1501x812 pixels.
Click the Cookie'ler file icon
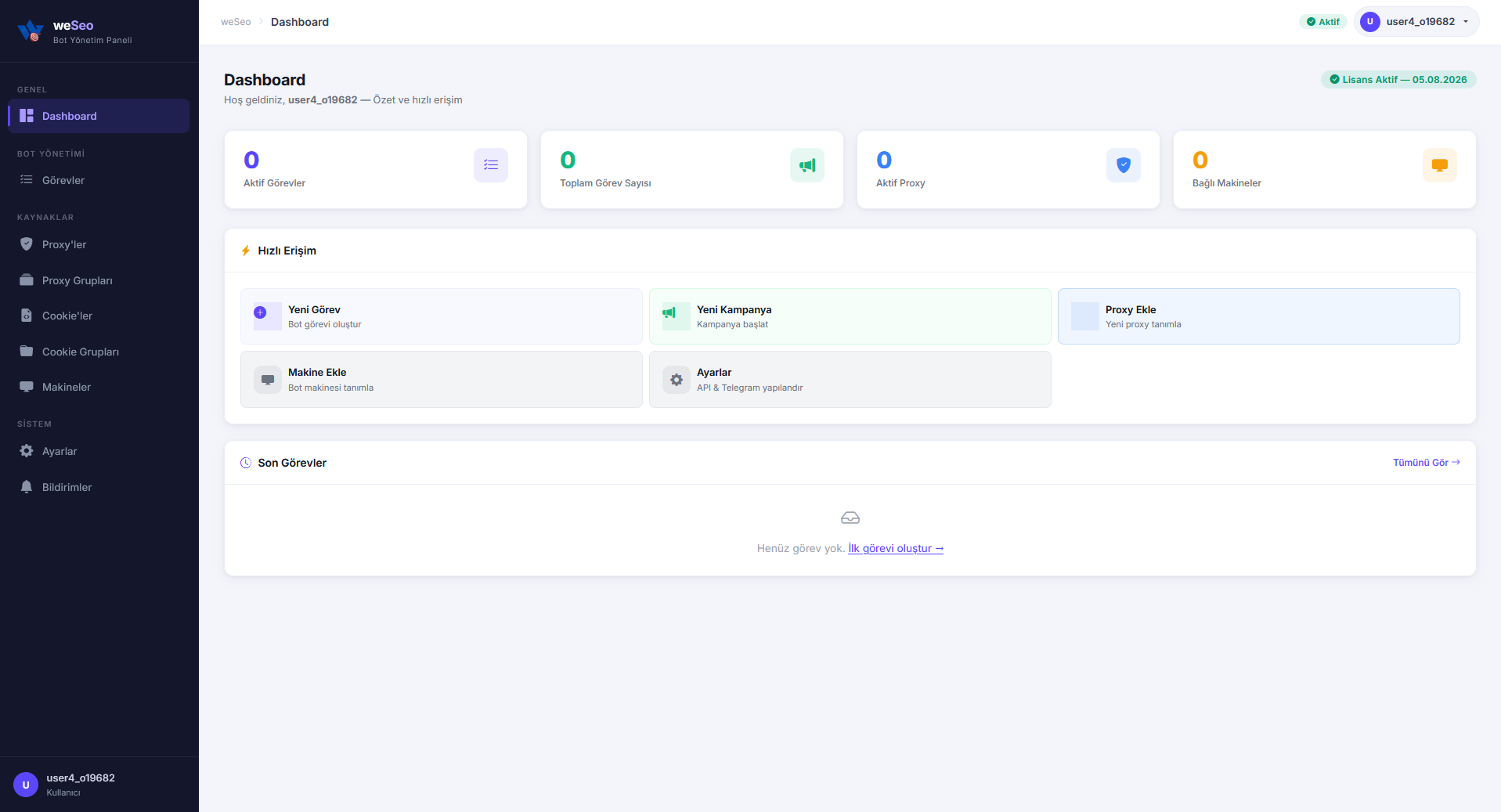(27, 316)
